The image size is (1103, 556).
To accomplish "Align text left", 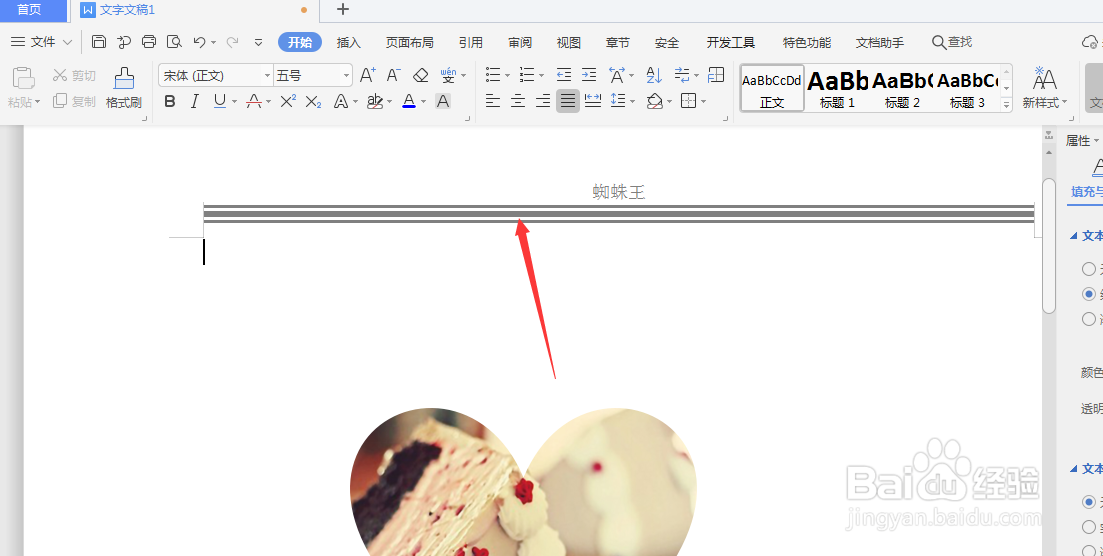I will point(493,101).
